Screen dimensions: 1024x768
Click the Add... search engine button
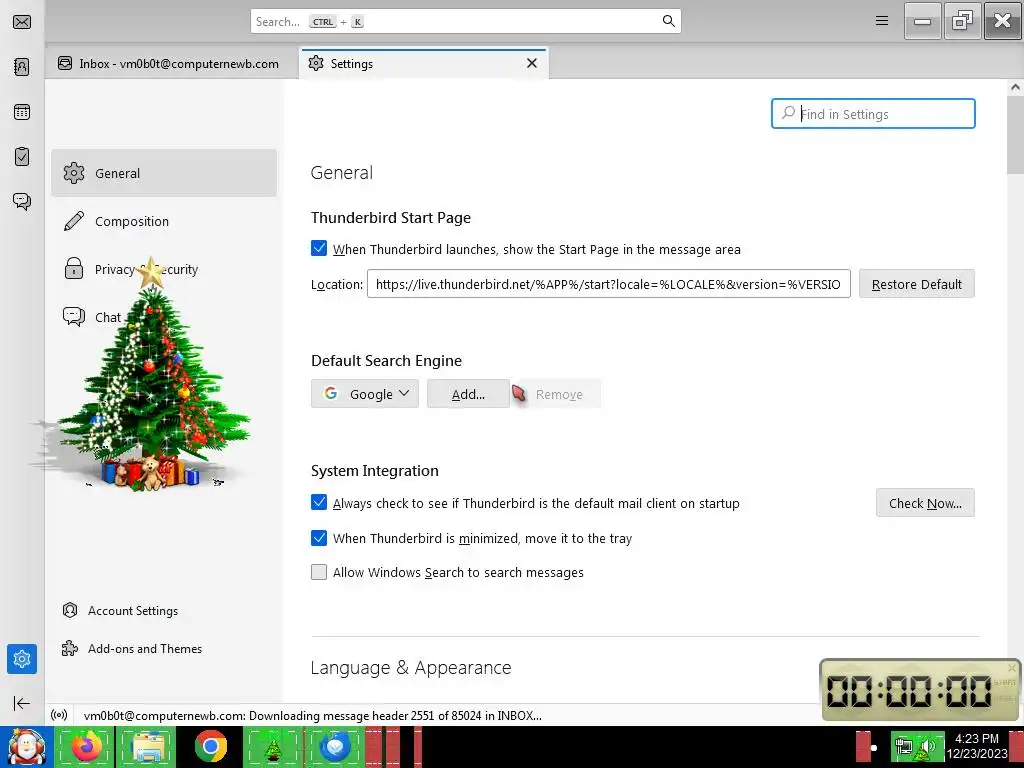coord(468,394)
